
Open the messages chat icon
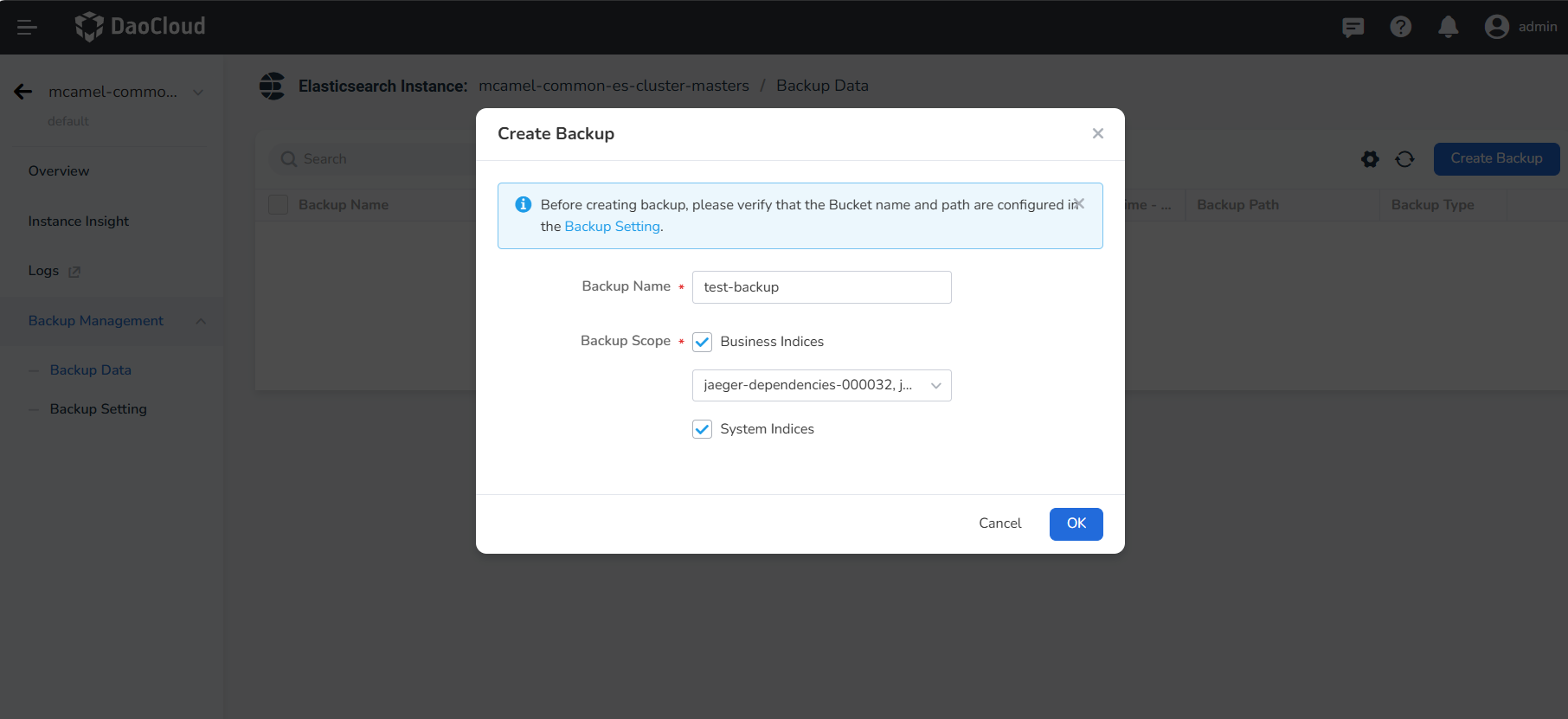(1353, 27)
